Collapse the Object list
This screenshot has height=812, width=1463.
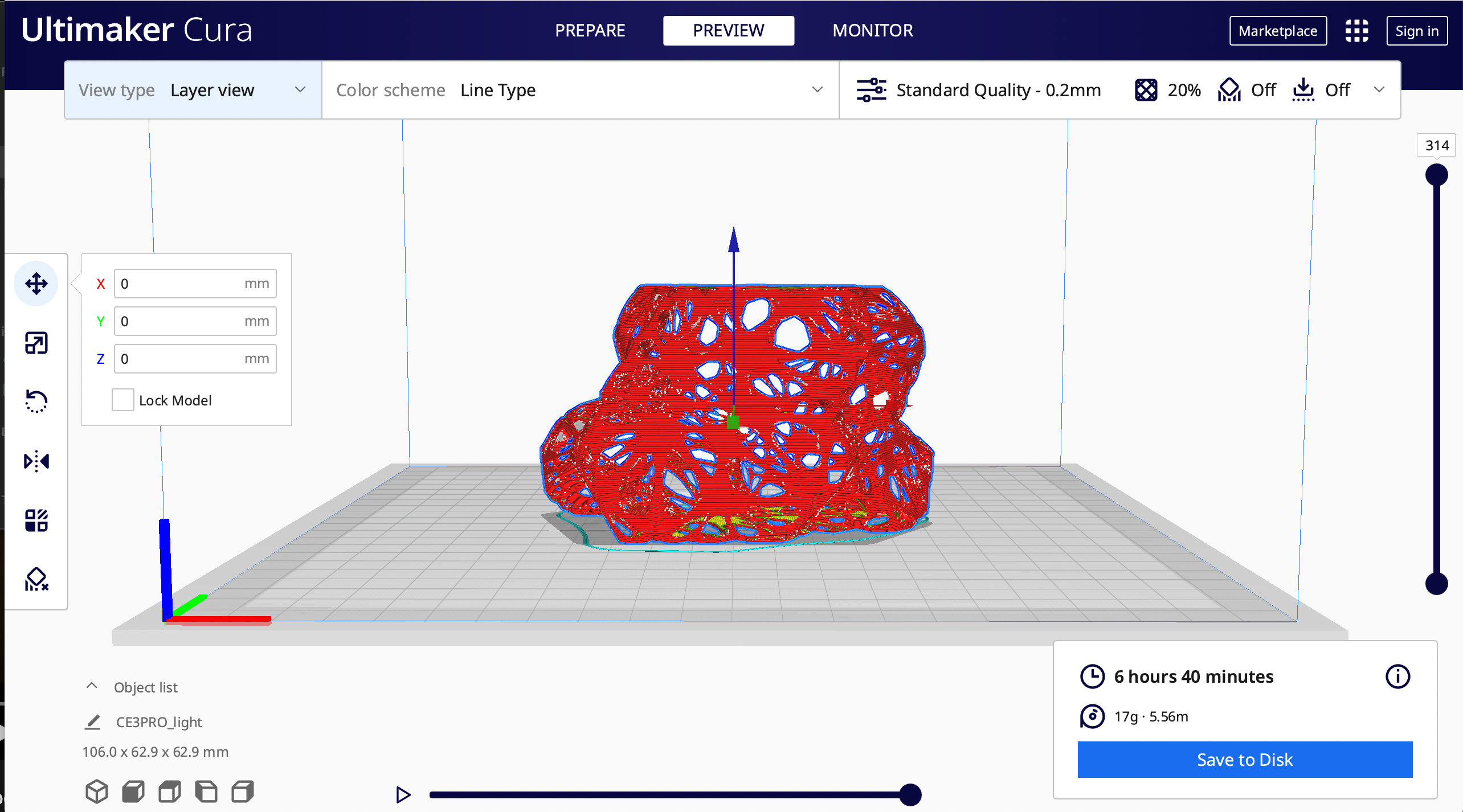click(91, 687)
